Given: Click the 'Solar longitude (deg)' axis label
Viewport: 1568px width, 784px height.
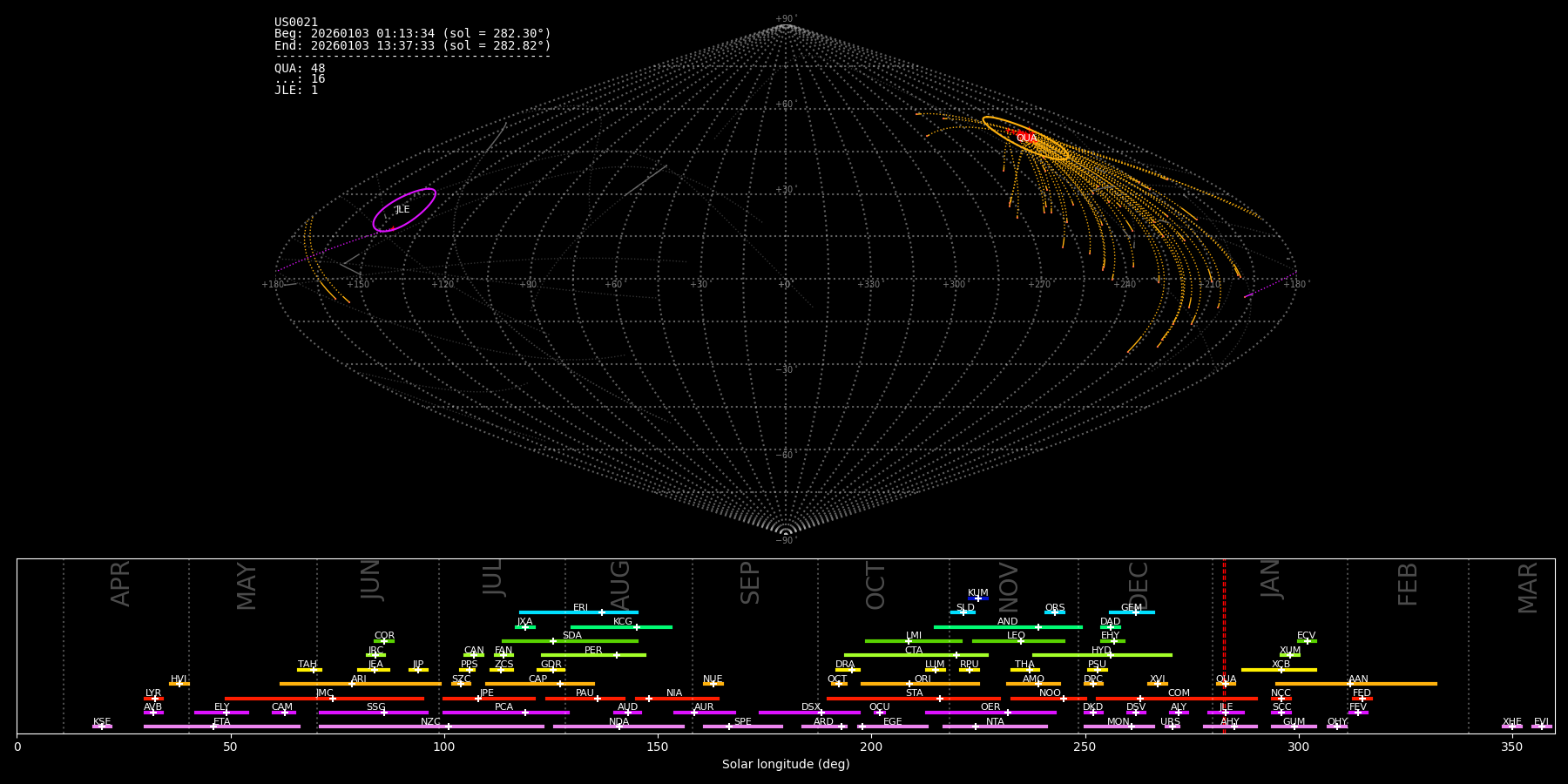Looking at the screenshot, I should [785, 765].
